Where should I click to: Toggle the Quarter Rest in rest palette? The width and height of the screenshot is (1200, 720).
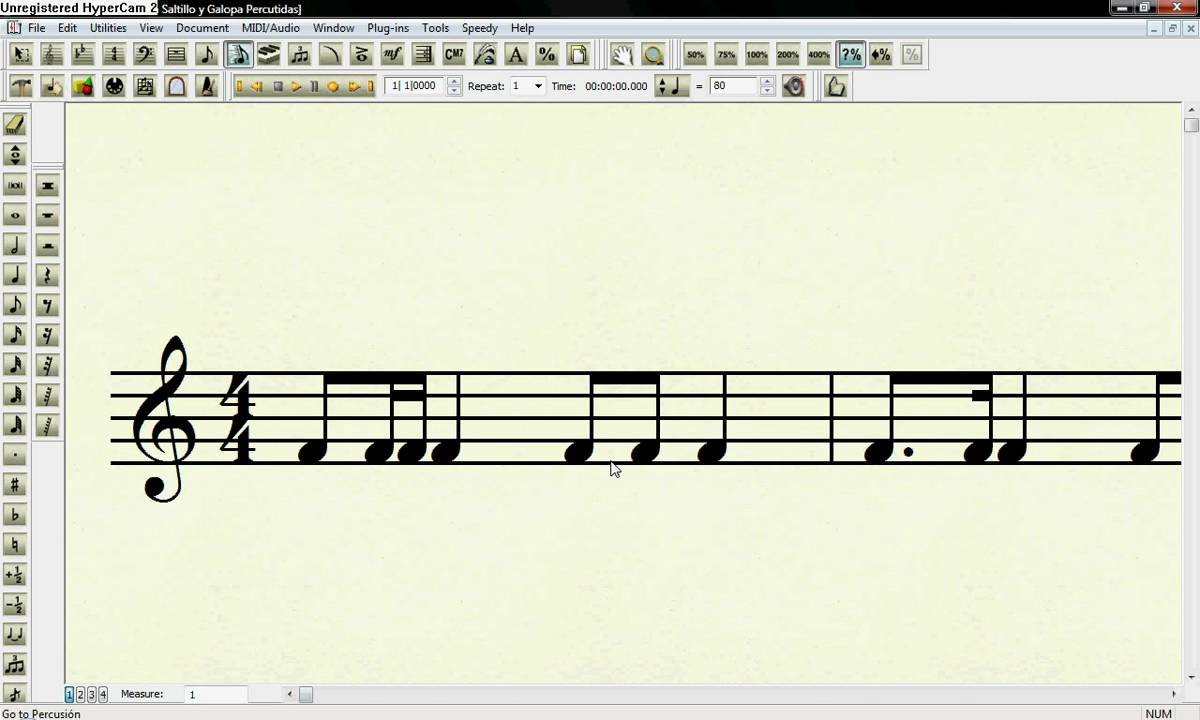click(47, 275)
